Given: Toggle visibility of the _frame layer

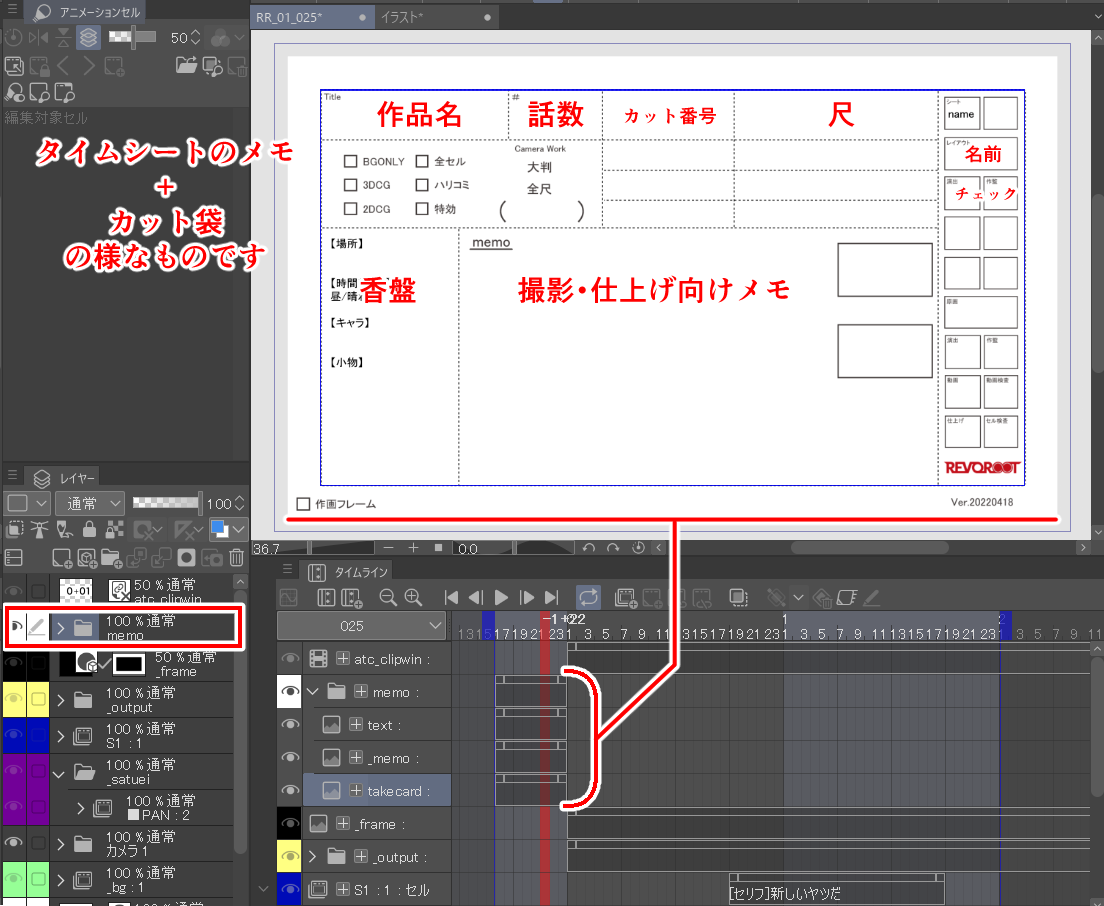Looking at the screenshot, I should coord(289,823).
